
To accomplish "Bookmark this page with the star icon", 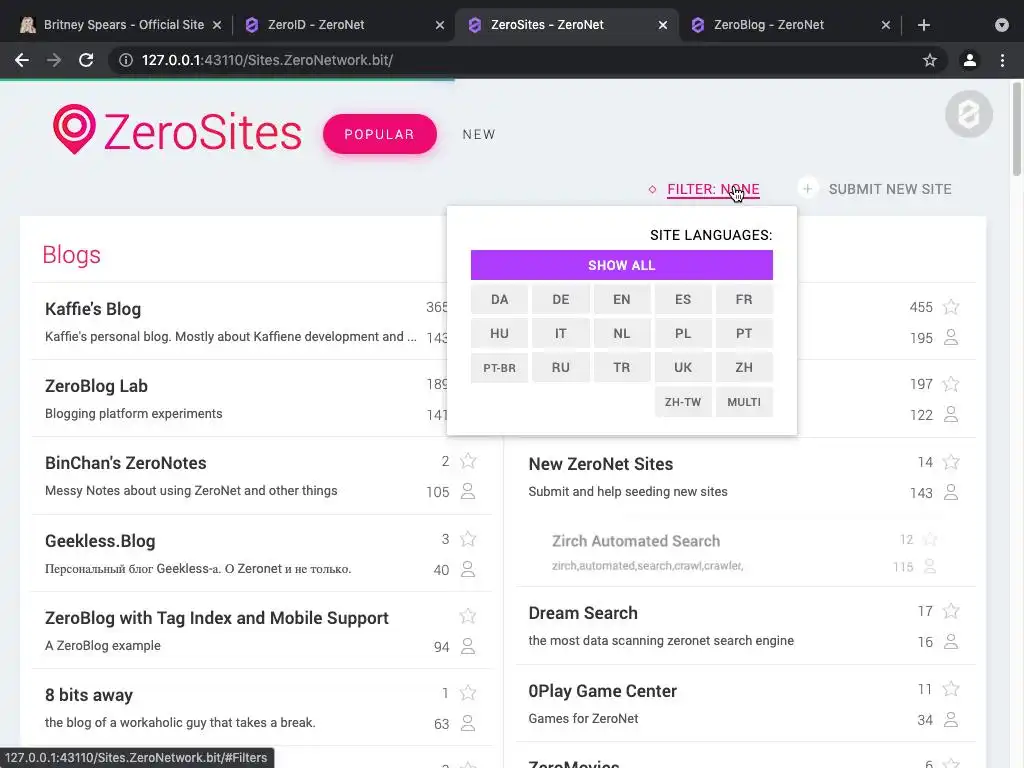I will coord(930,60).
